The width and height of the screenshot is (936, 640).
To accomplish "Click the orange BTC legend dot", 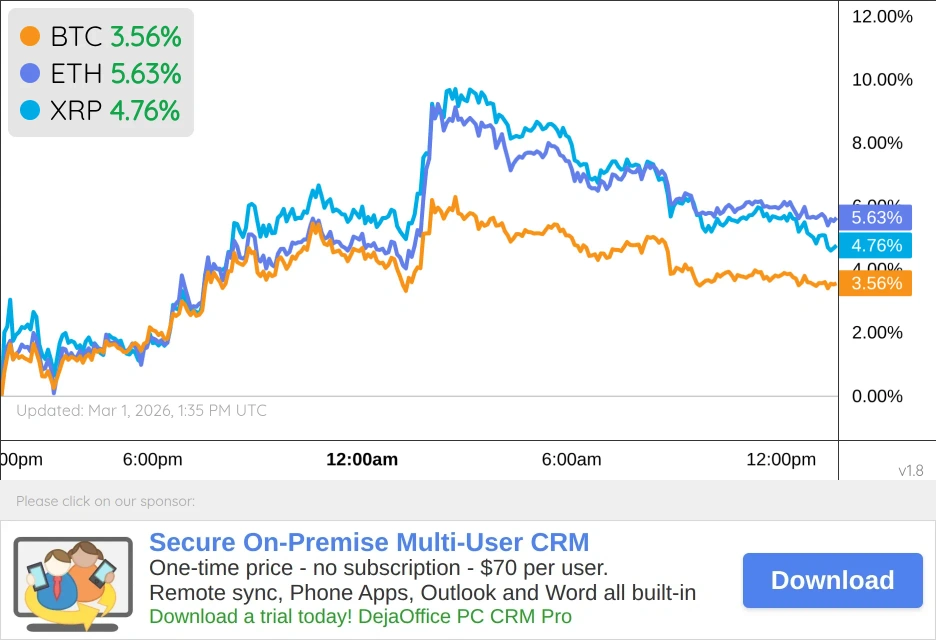I will [x=30, y=37].
